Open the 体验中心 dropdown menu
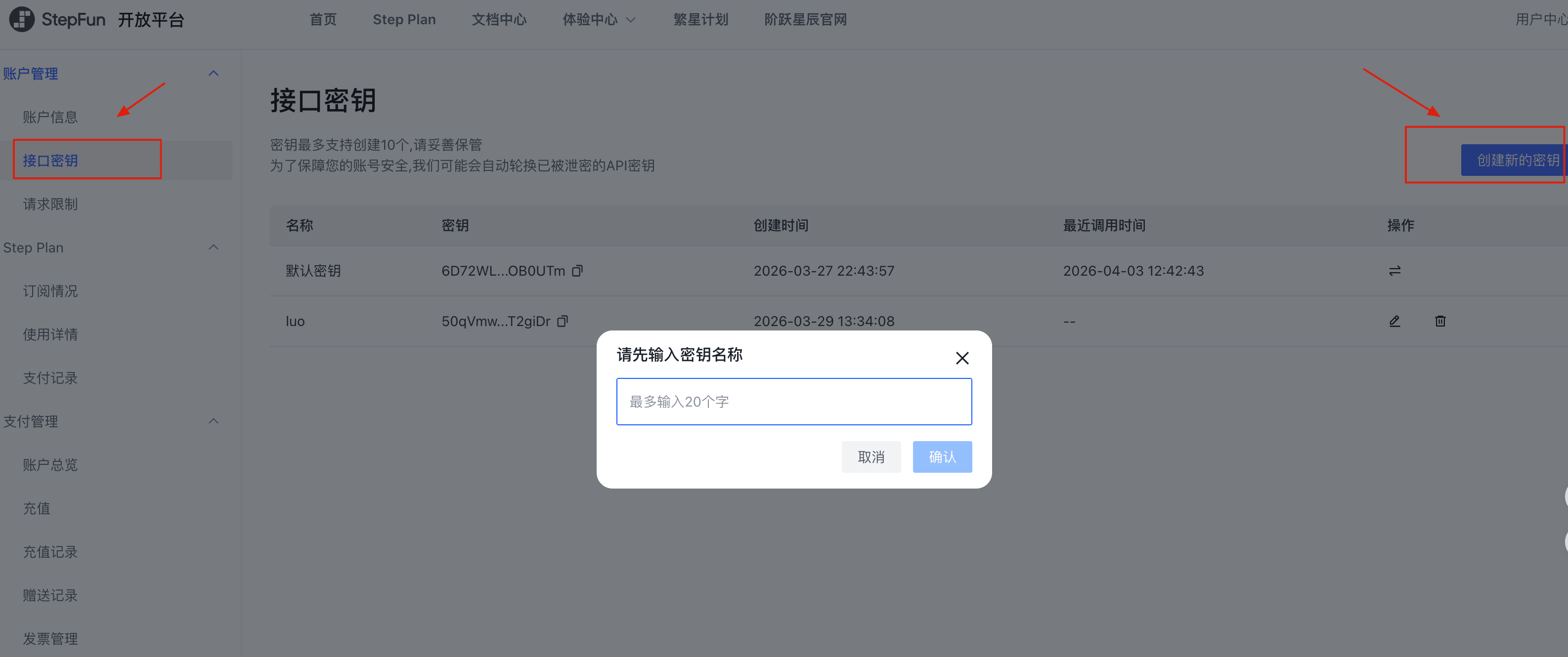 pyautogui.click(x=599, y=19)
